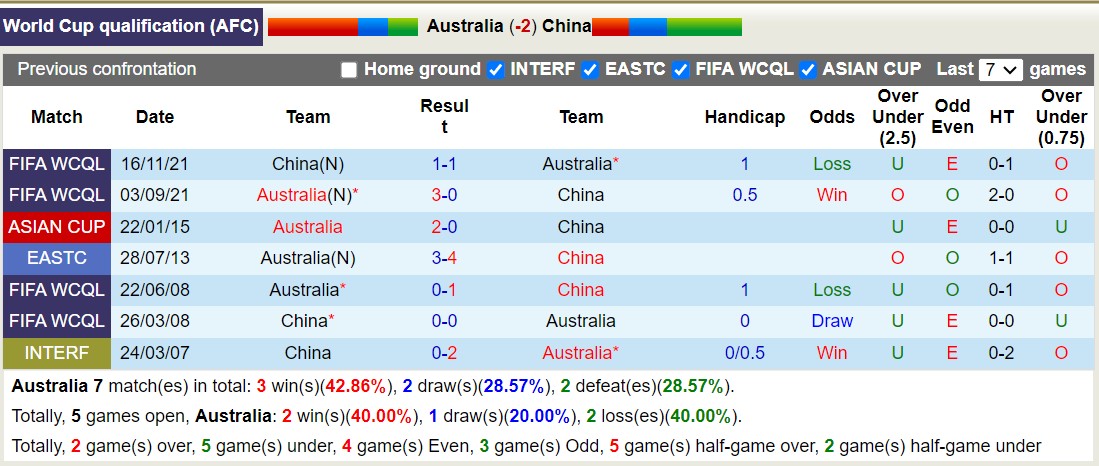Screen dimensions: 1099x466
Task: Click Australia* team in 16/11/21 row
Action: (581, 165)
